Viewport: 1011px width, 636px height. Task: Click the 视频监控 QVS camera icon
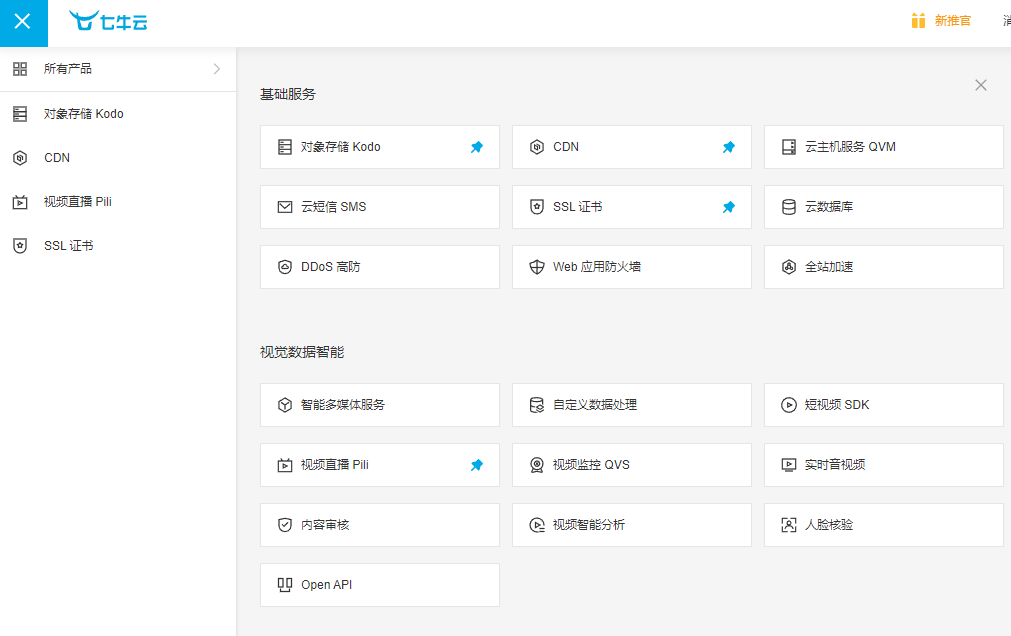[x=536, y=465]
